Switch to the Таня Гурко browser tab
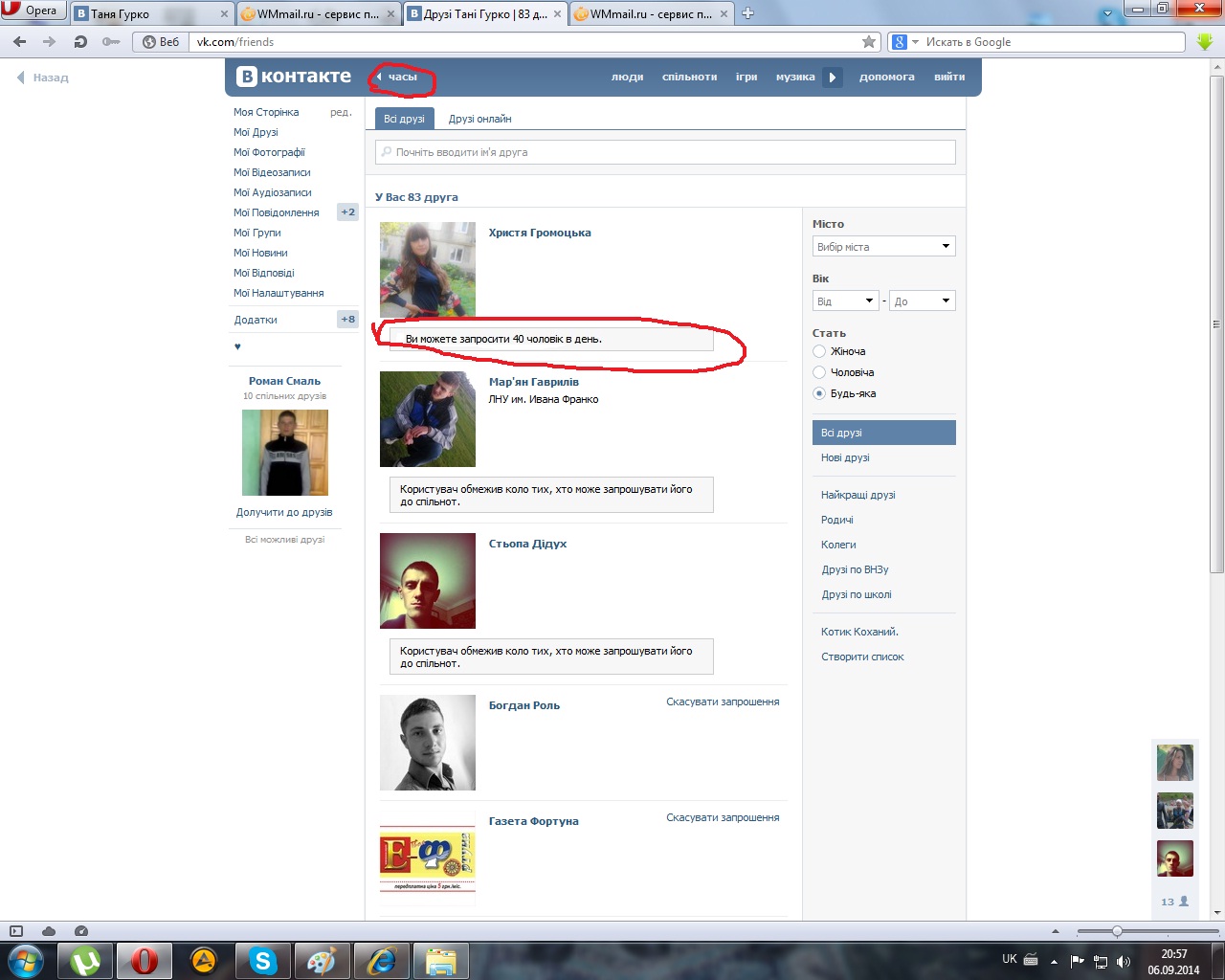The width and height of the screenshot is (1225, 980). [x=152, y=13]
